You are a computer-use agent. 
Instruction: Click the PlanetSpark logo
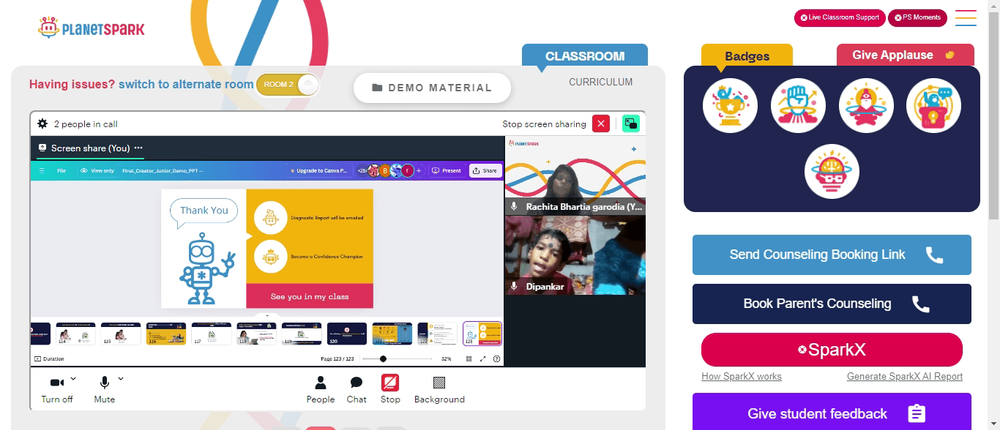91,28
